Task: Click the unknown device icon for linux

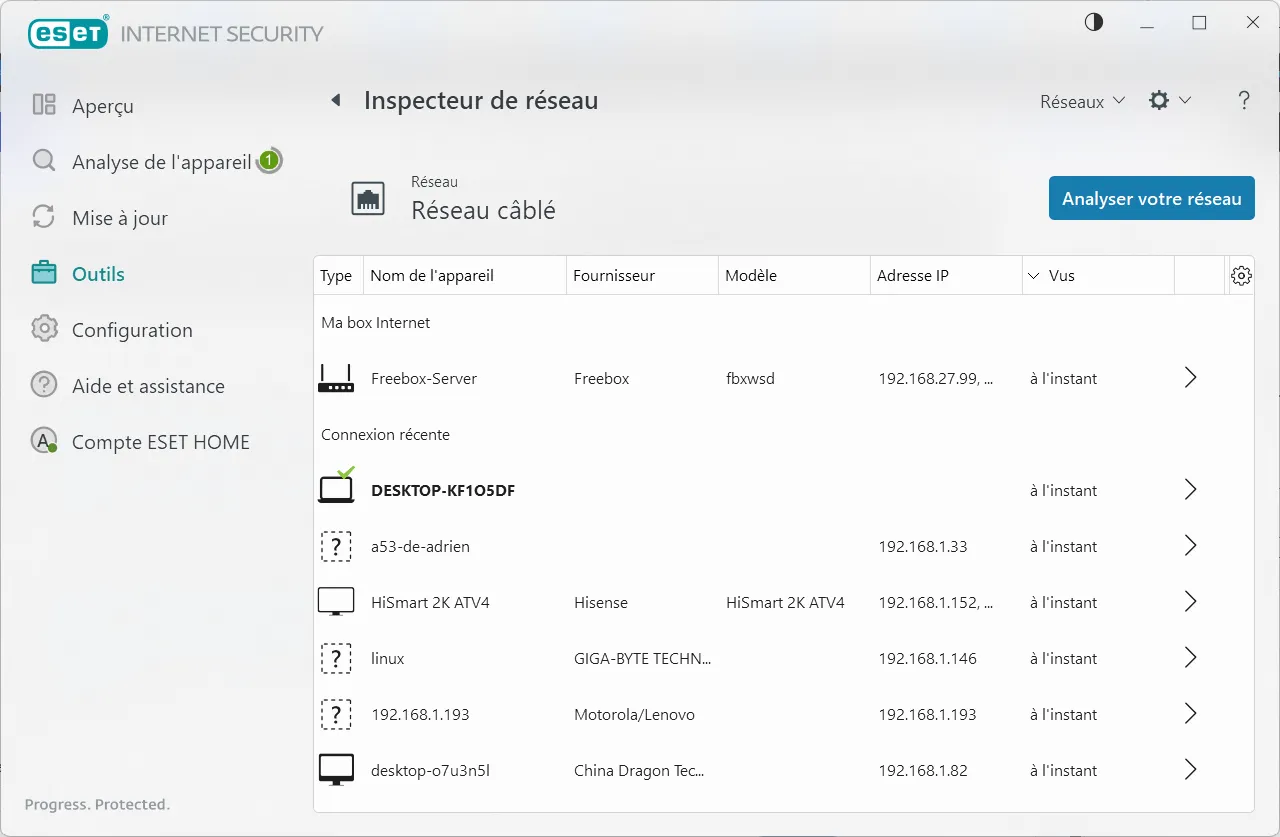Action: point(336,658)
